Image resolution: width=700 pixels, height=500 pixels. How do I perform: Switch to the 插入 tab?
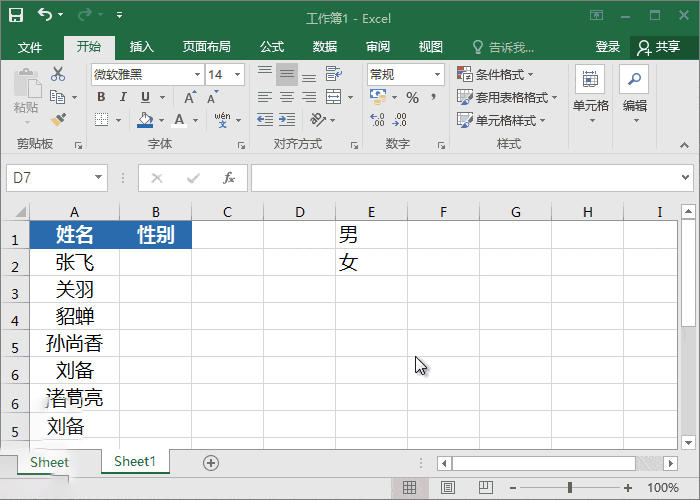[x=142, y=47]
